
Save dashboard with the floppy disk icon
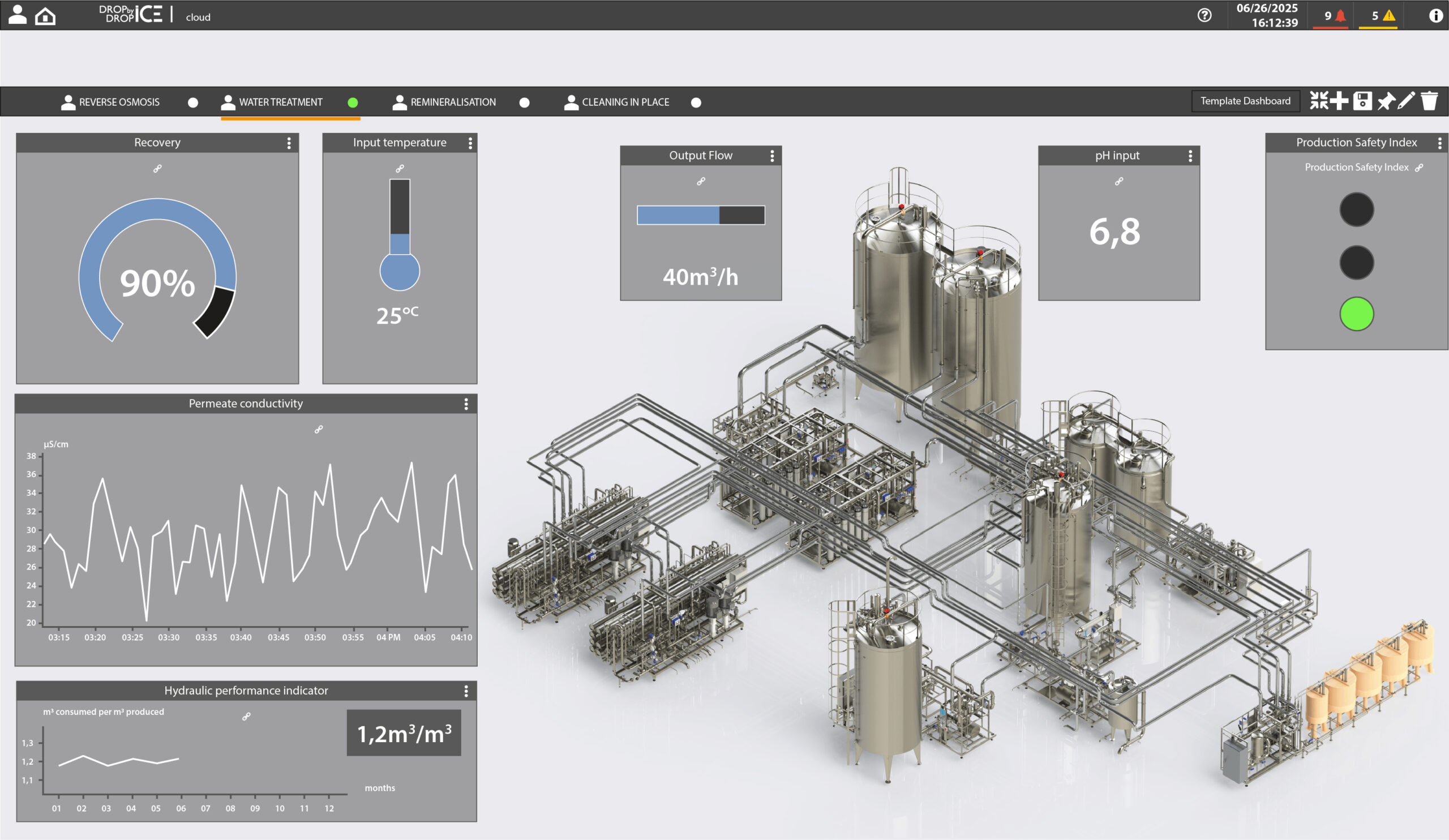pos(1362,101)
